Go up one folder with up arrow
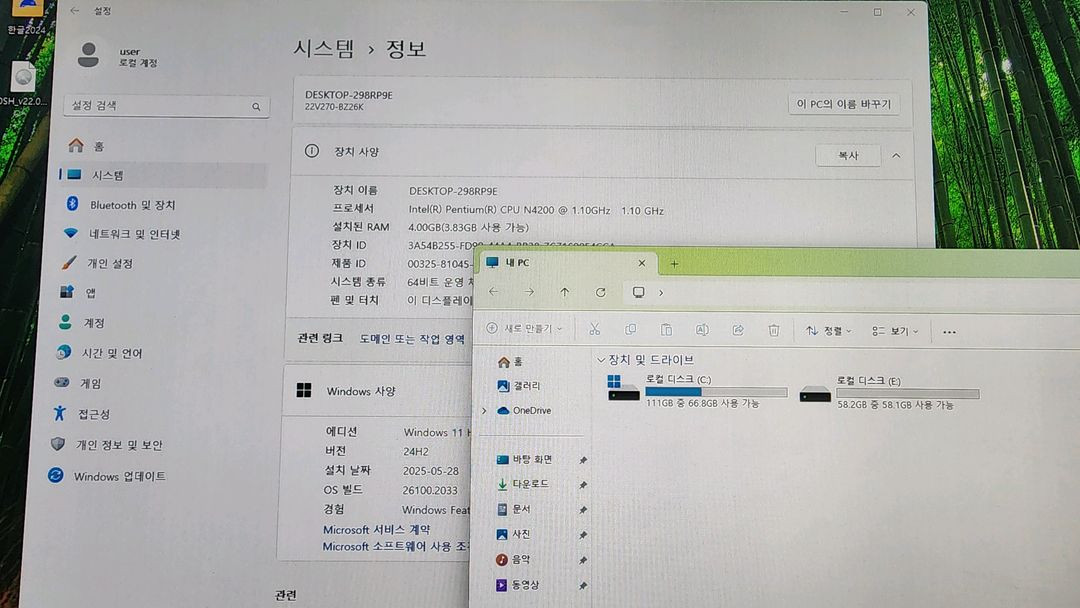Viewport: 1080px width, 608px height. click(x=565, y=292)
